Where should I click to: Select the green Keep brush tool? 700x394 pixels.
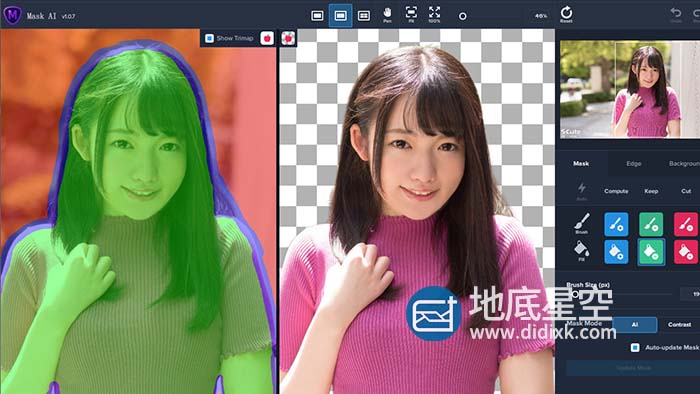point(651,224)
